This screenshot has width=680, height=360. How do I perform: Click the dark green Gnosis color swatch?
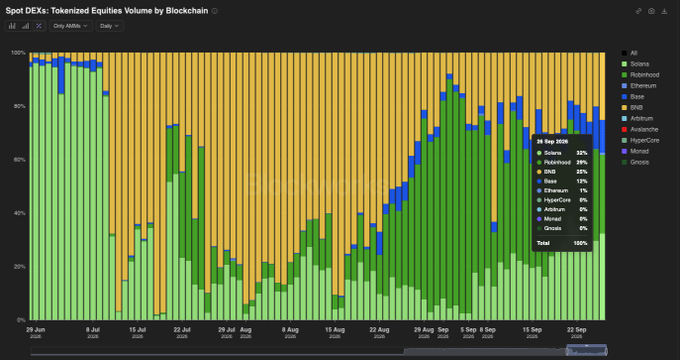(x=624, y=162)
